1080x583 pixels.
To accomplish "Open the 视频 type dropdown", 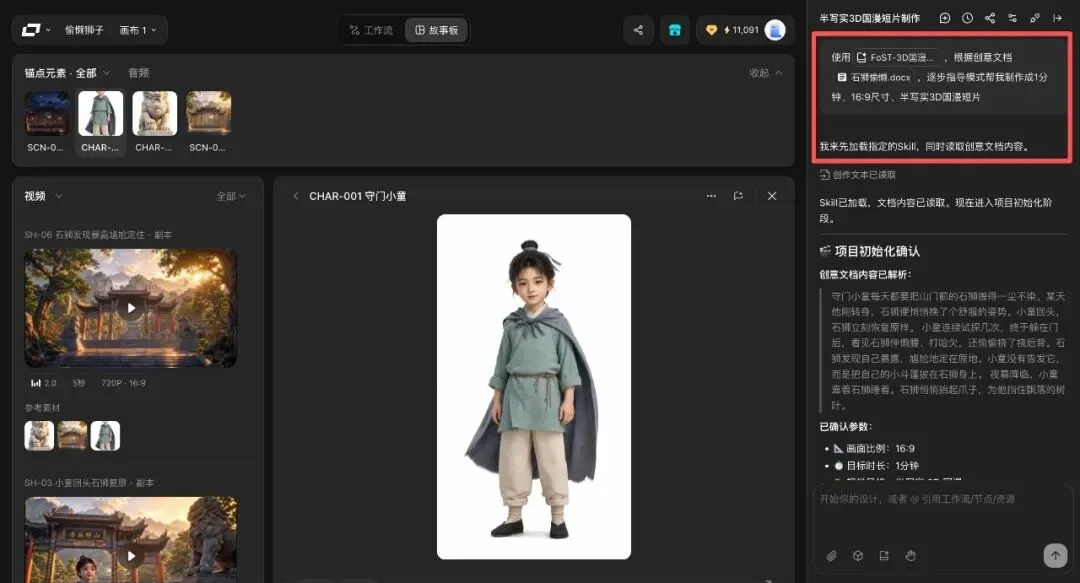I will (43, 196).
